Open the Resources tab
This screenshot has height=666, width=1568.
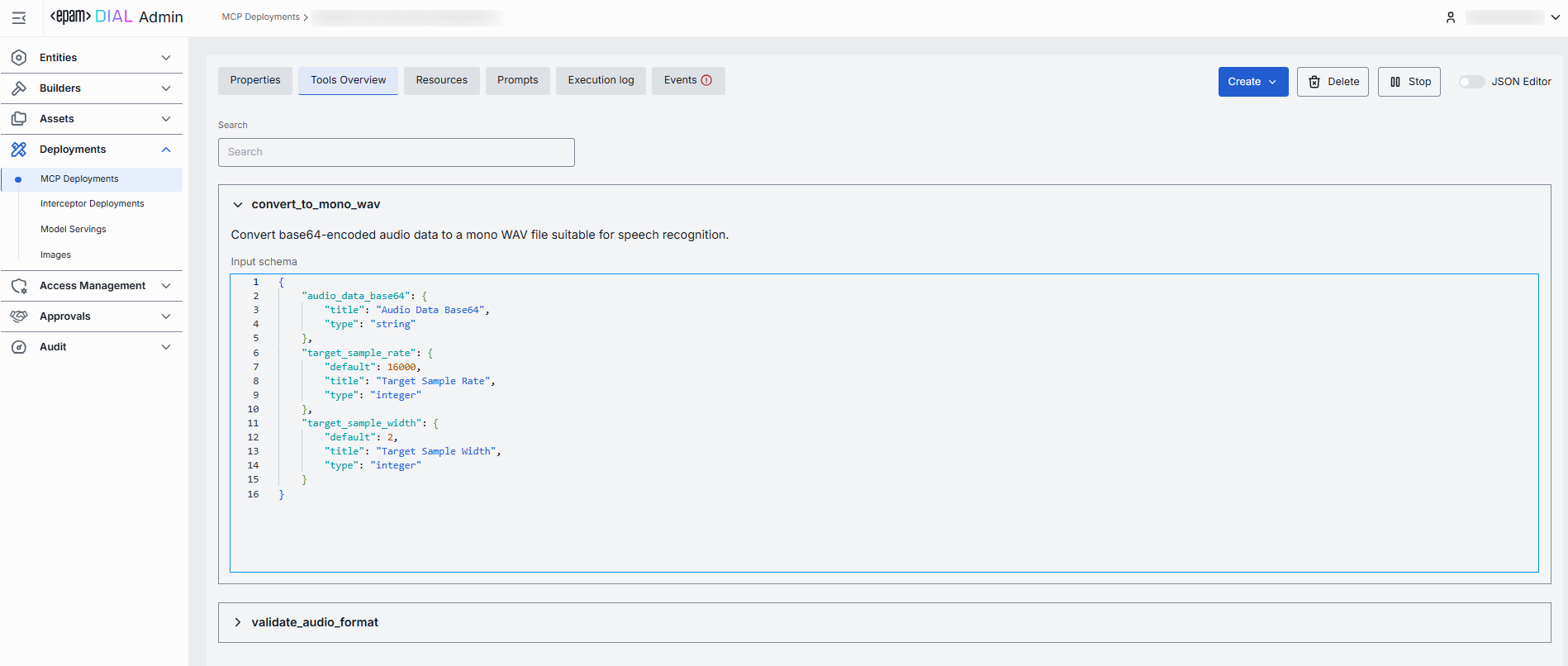pos(441,80)
